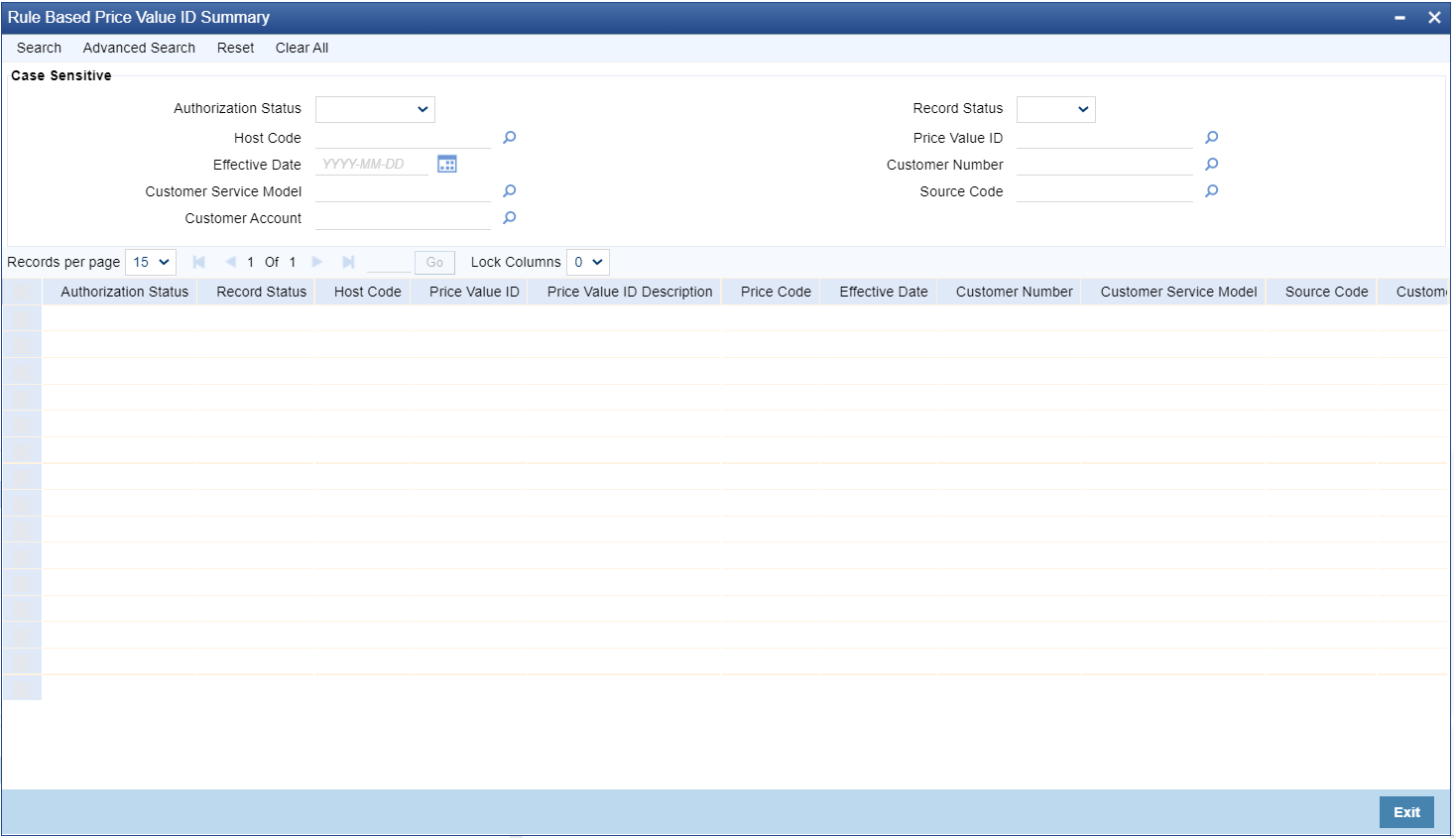Open Price Value ID lookup icon
Viewport: 1456px width, 838px height.
1211,138
